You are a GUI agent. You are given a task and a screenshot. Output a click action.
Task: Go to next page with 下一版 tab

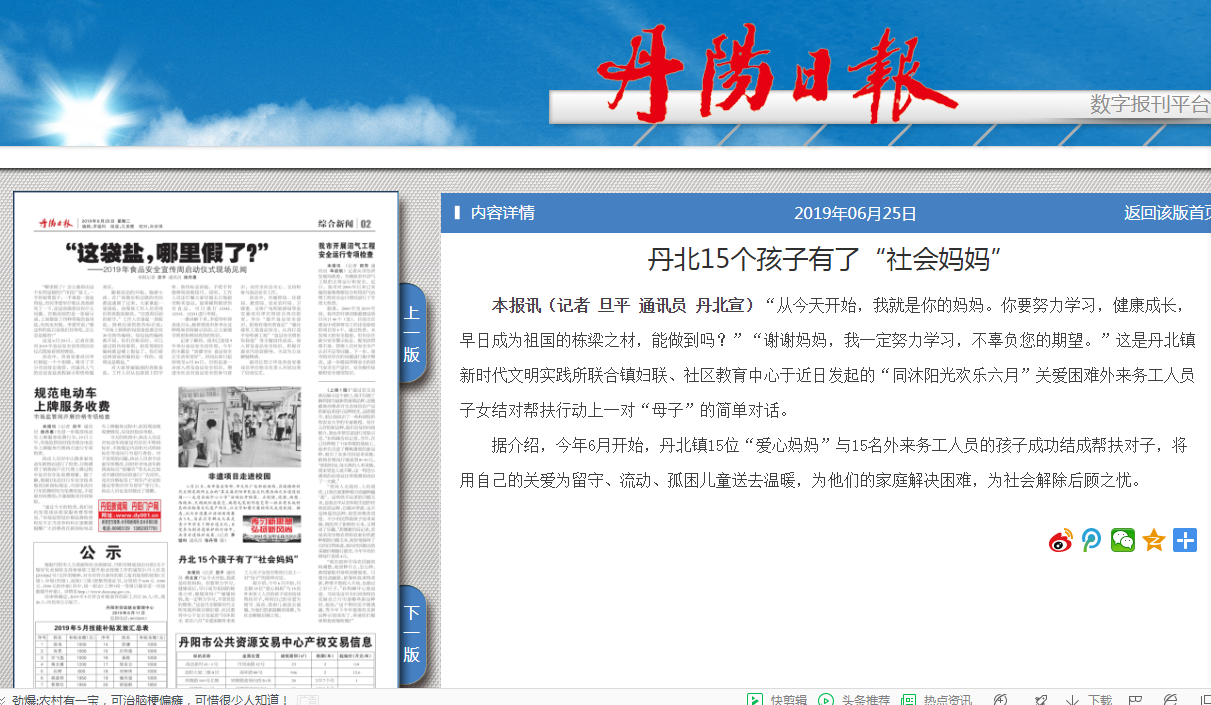click(x=412, y=633)
